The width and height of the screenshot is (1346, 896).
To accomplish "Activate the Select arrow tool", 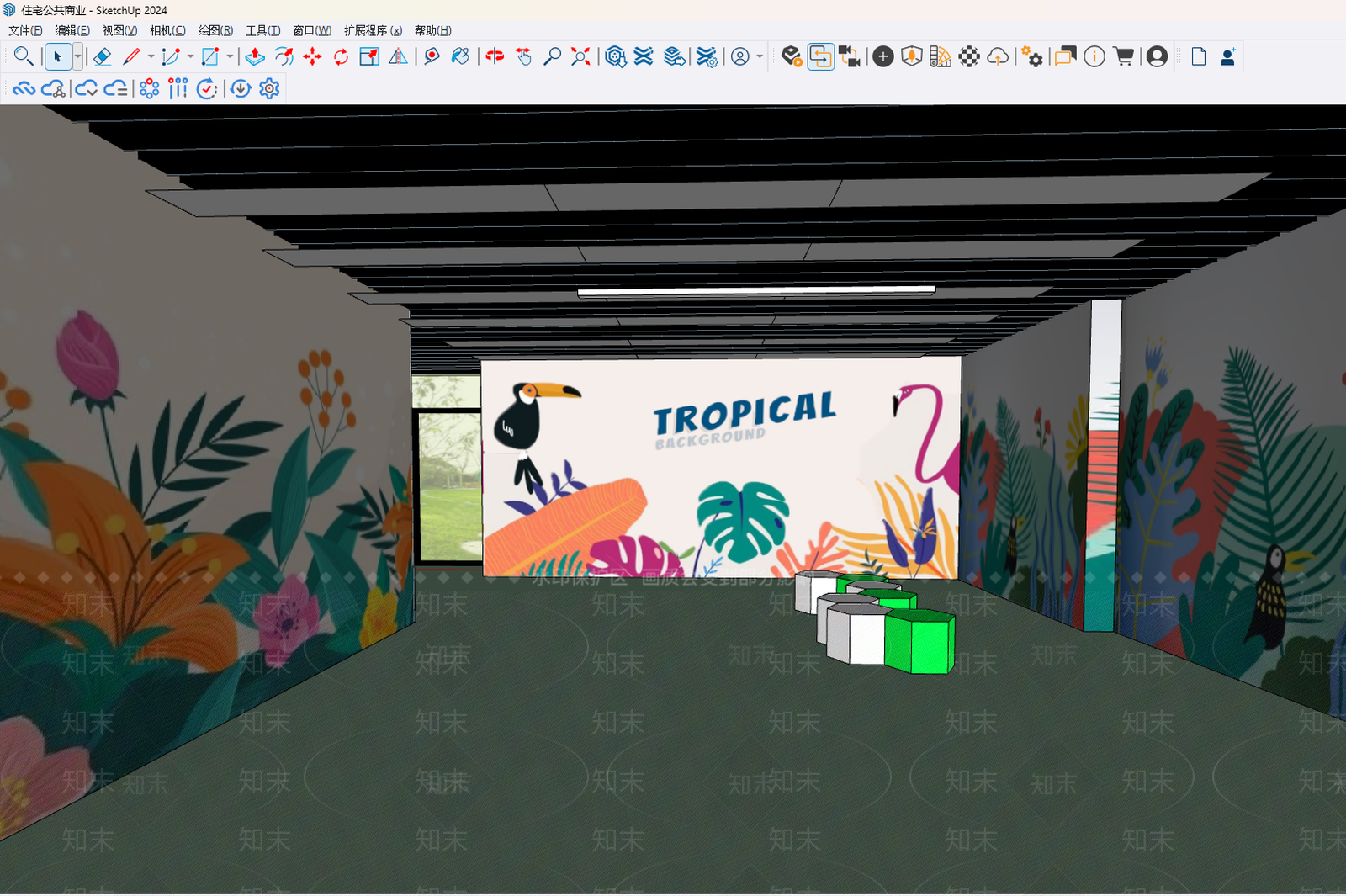I will tap(57, 56).
